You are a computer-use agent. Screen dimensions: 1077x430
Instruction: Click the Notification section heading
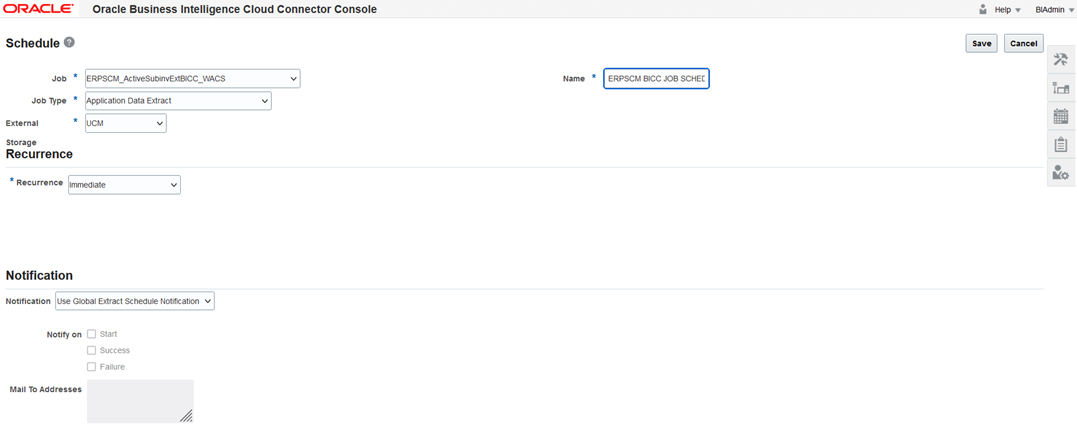39,275
